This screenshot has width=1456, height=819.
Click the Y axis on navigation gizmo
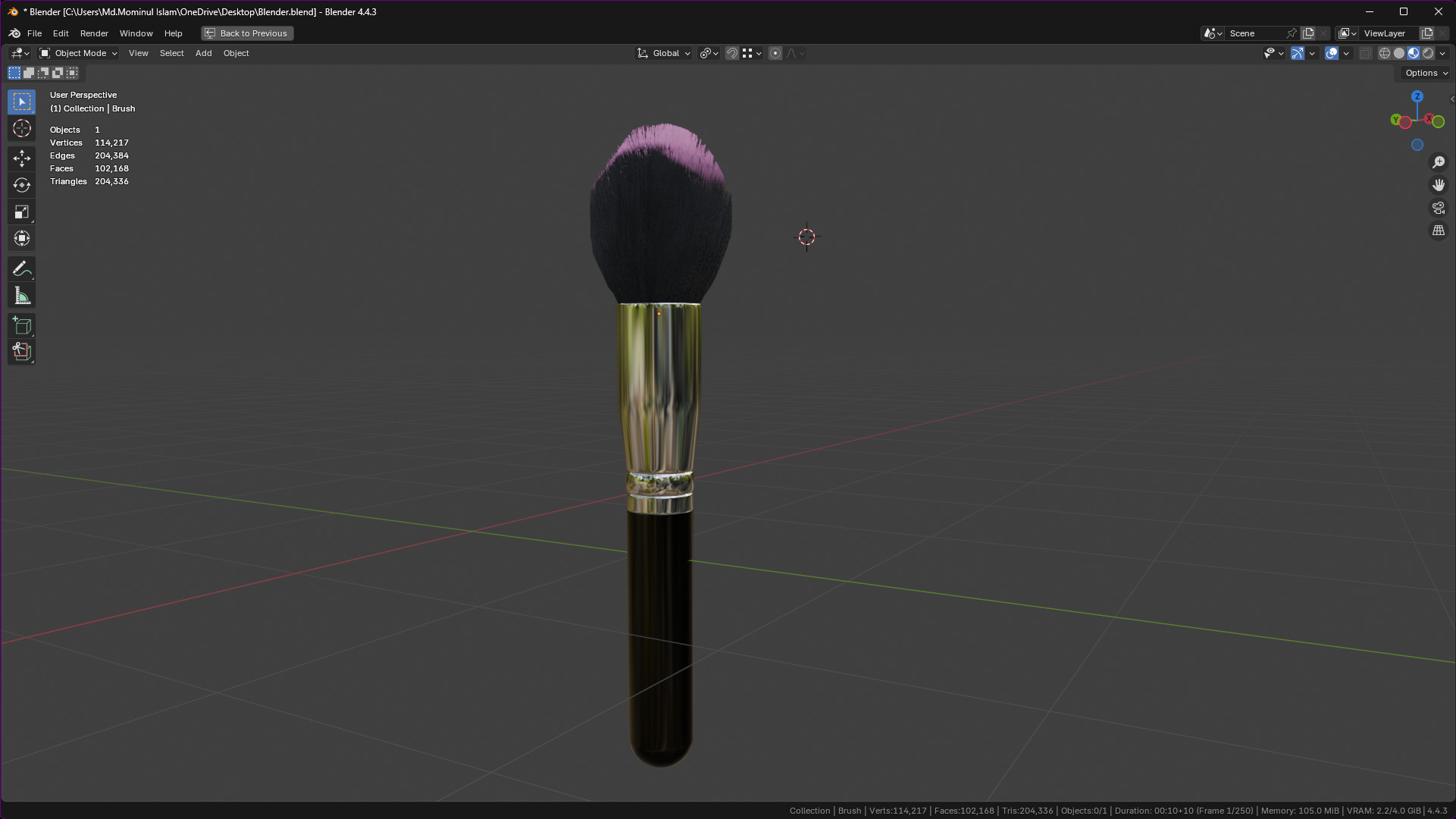[x=1395, y=120]
